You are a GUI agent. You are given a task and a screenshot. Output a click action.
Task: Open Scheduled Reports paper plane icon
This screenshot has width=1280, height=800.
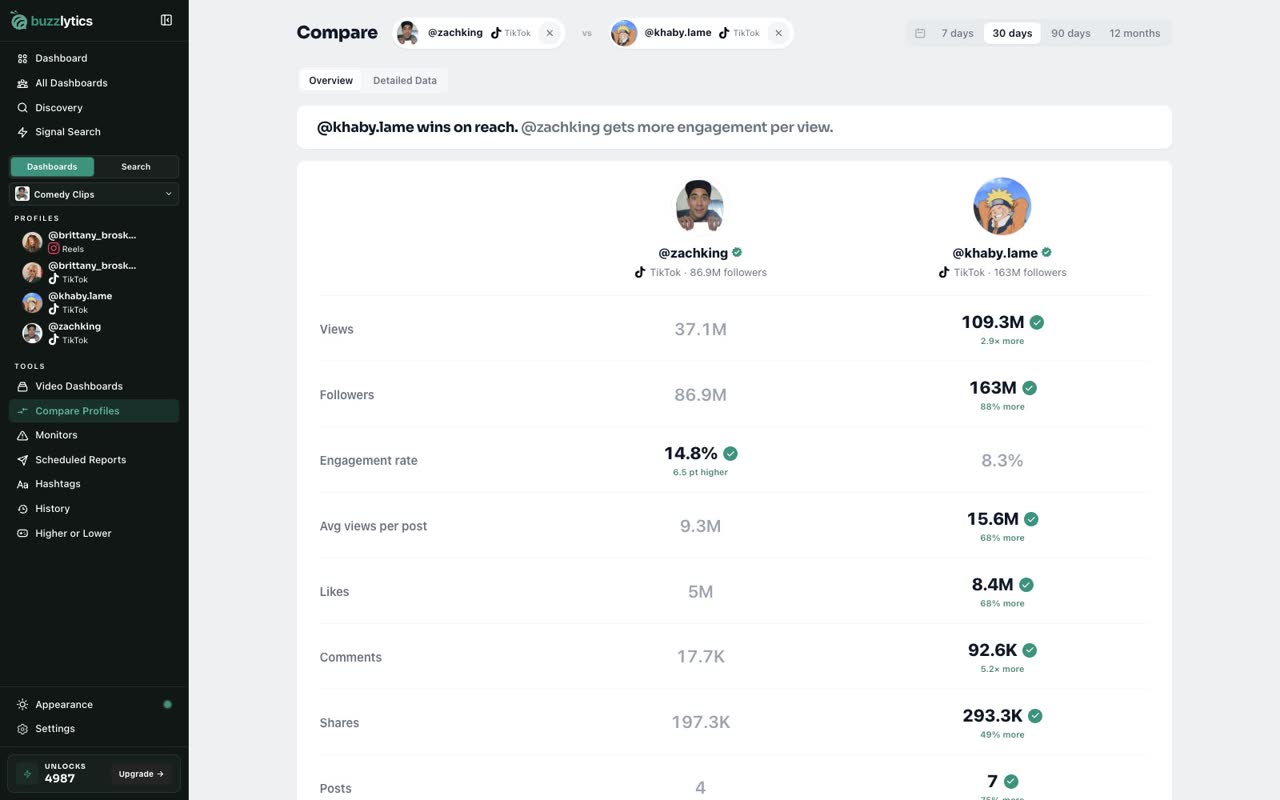[22, 460]
